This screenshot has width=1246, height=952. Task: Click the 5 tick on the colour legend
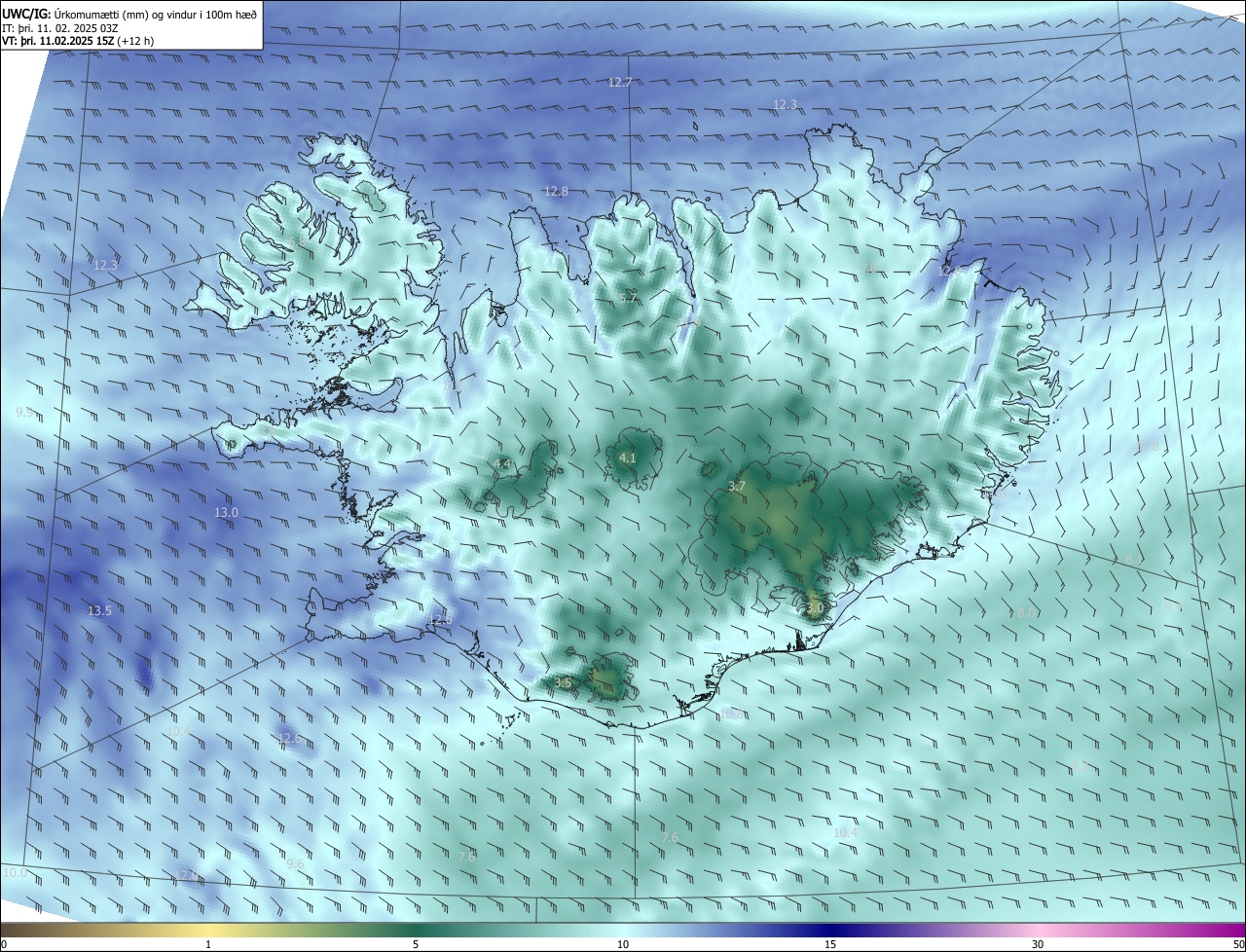coord(416,945)
